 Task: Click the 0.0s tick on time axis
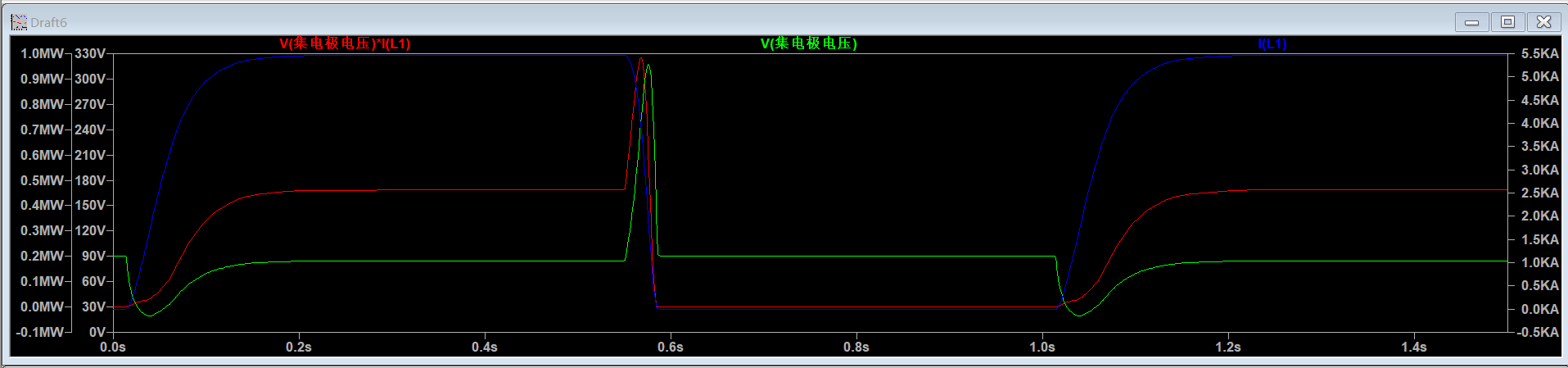point(113,348)
